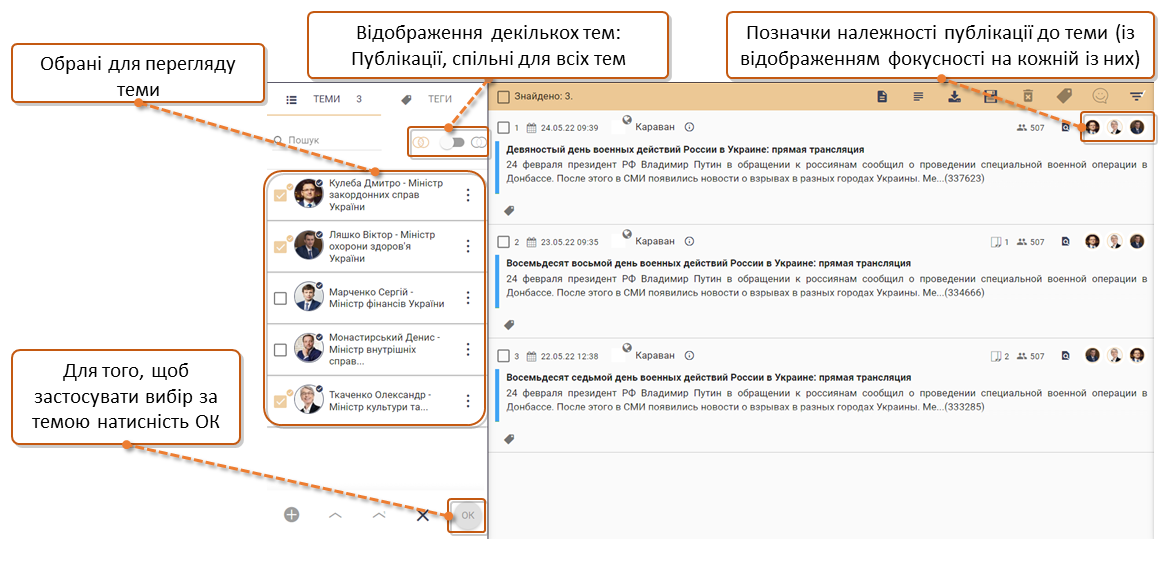Click info icon beside Караван on 23.05.22 publication
Viewport: 1160px width, 562px height.
point(689,241)
